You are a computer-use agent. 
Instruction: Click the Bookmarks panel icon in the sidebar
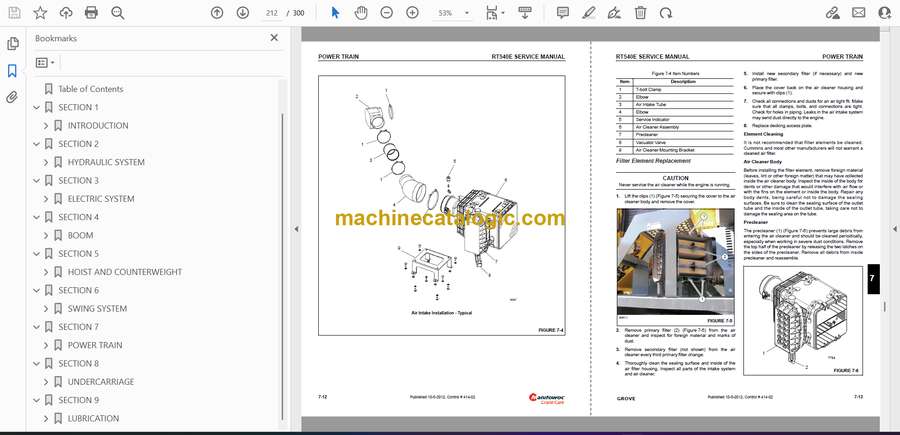point(12,71)
